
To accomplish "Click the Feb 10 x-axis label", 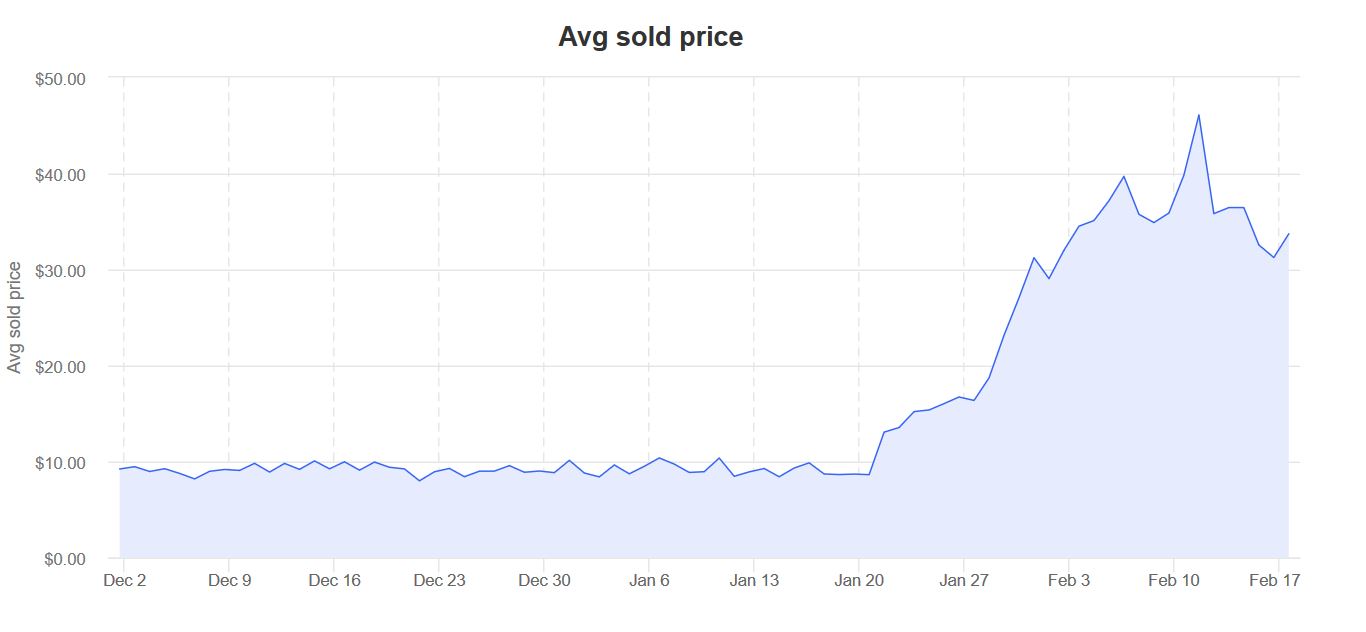I will click(1174, 581).
